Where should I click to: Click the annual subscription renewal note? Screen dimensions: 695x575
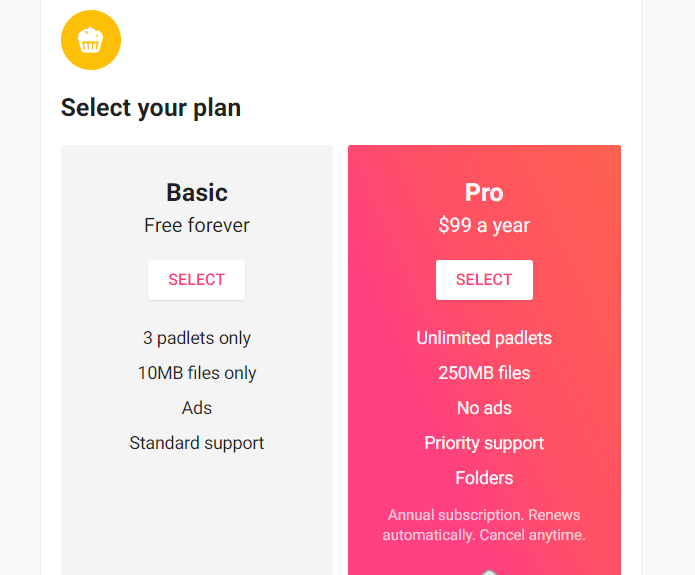click(x=484, y=525)
